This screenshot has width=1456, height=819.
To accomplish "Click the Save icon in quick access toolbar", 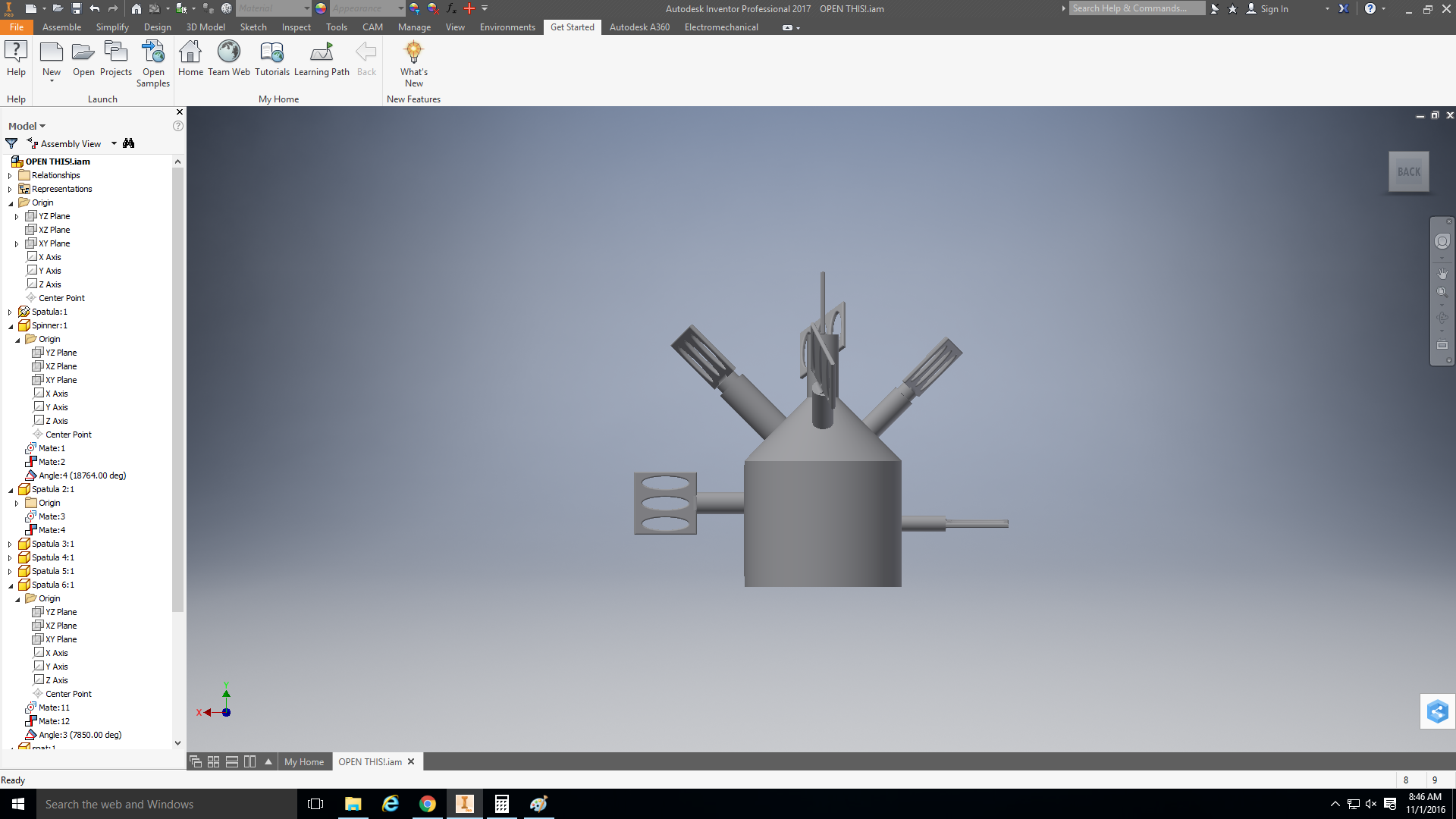I will pos(77,8).
